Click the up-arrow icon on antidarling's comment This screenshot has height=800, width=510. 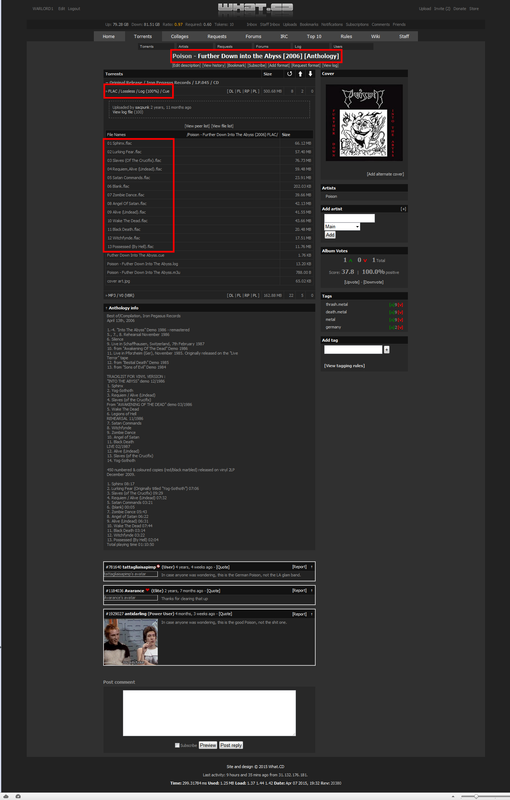pos(312,614)
